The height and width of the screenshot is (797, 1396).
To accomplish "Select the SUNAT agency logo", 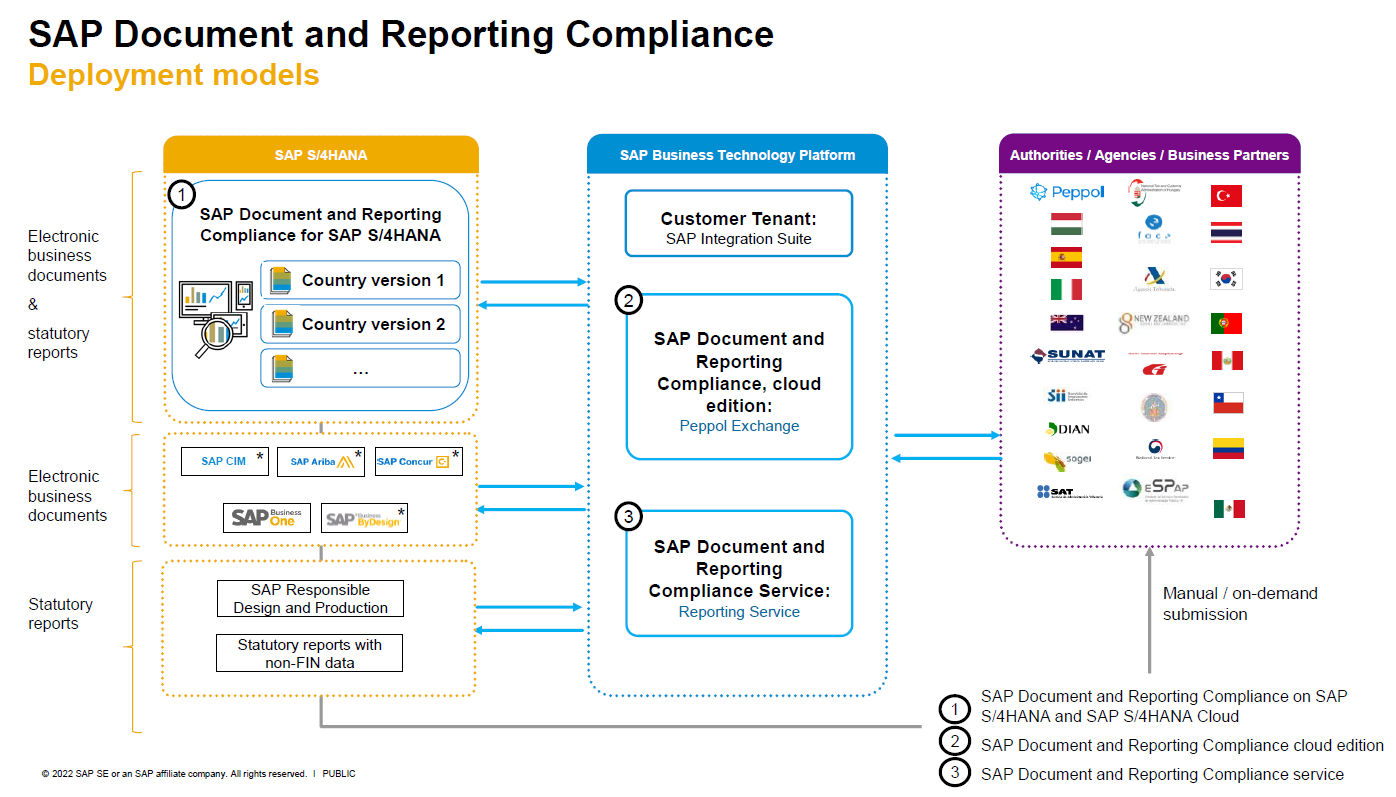I will click(x=1067, y=356).
